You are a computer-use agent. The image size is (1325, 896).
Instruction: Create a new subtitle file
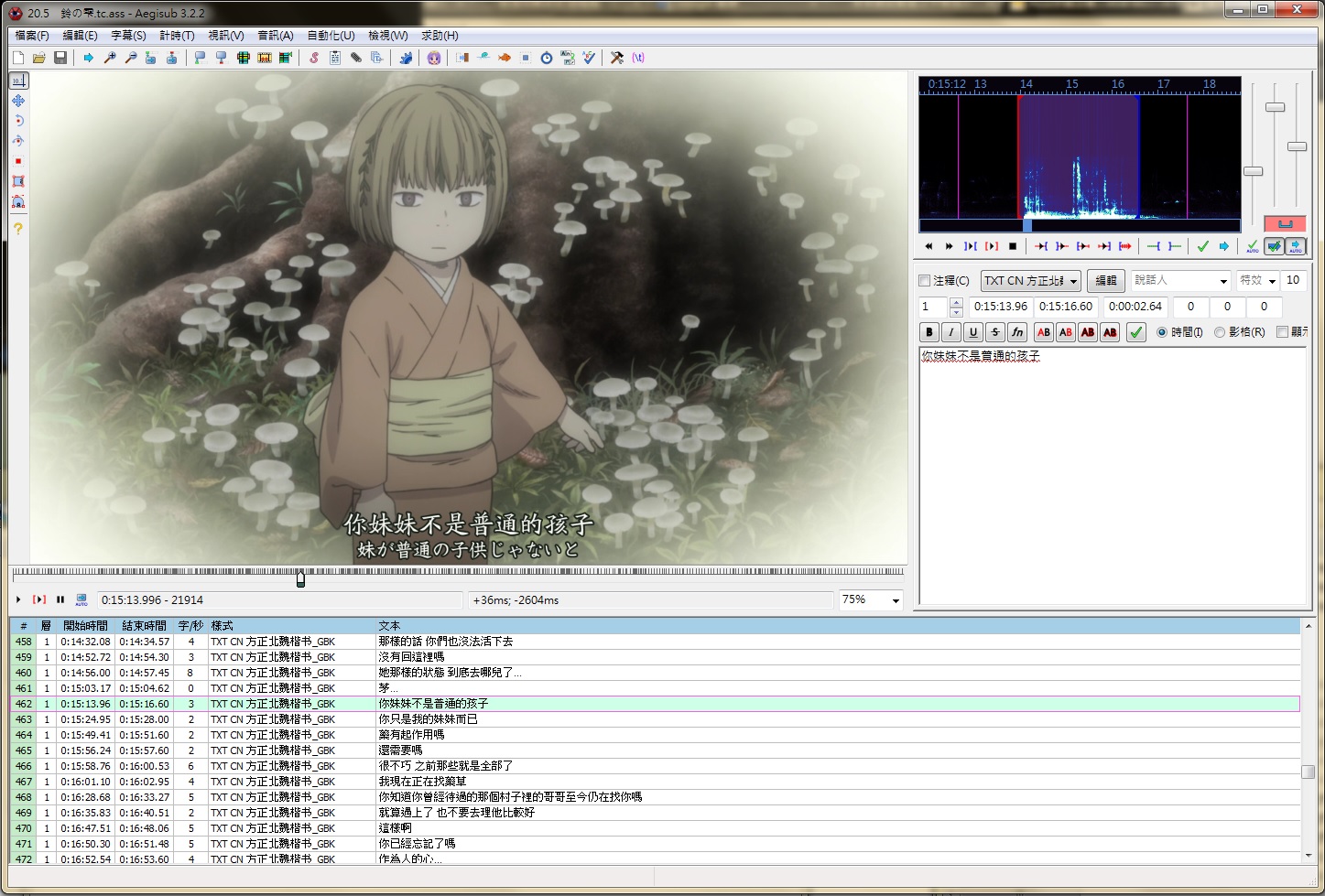[x=18, y=58]
